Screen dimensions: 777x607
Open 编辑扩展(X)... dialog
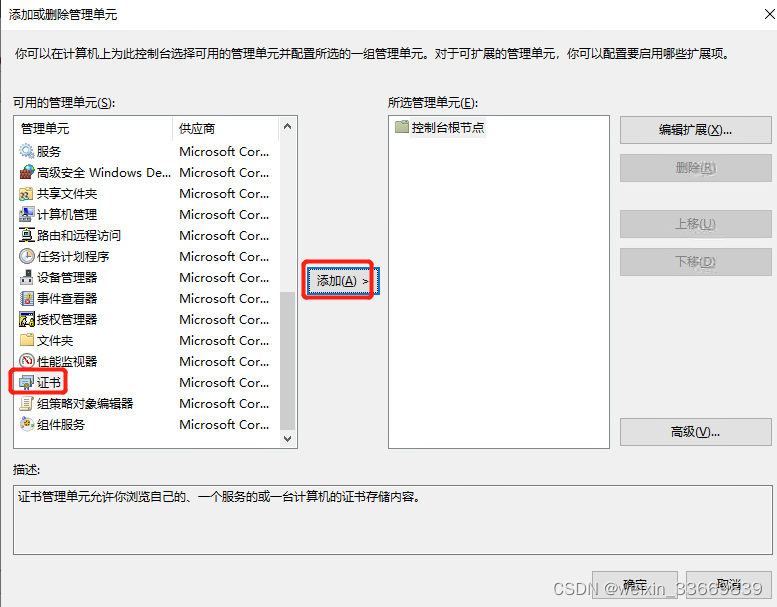pyautogui.click(x=695, y=130)
